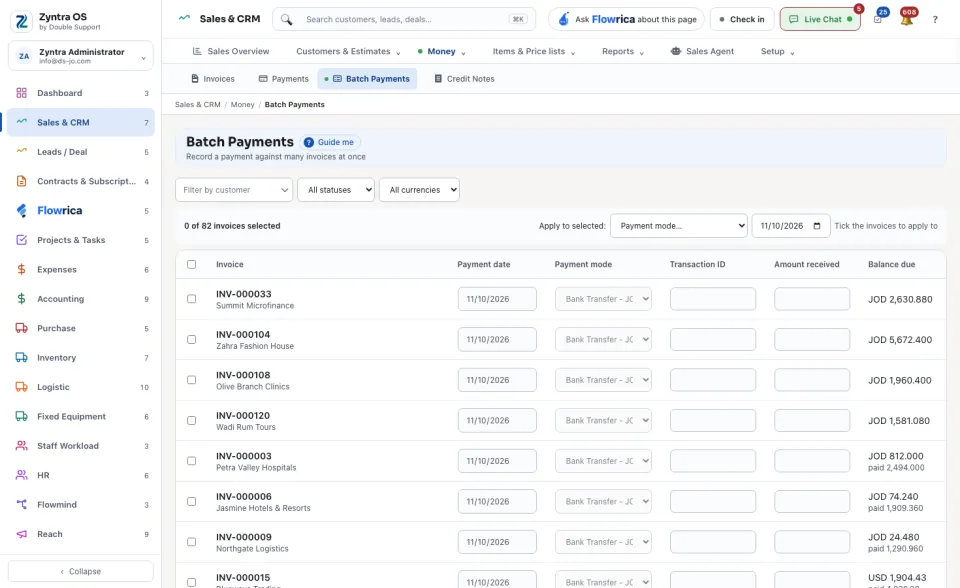Tick the checkbox for INV-000006

[192, 501]
